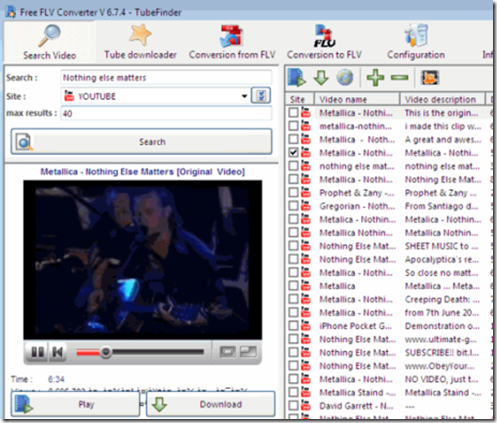Screen dimensions: 497x423
Task: Click 'Demonstration o...' description
Action: (442, 326)
